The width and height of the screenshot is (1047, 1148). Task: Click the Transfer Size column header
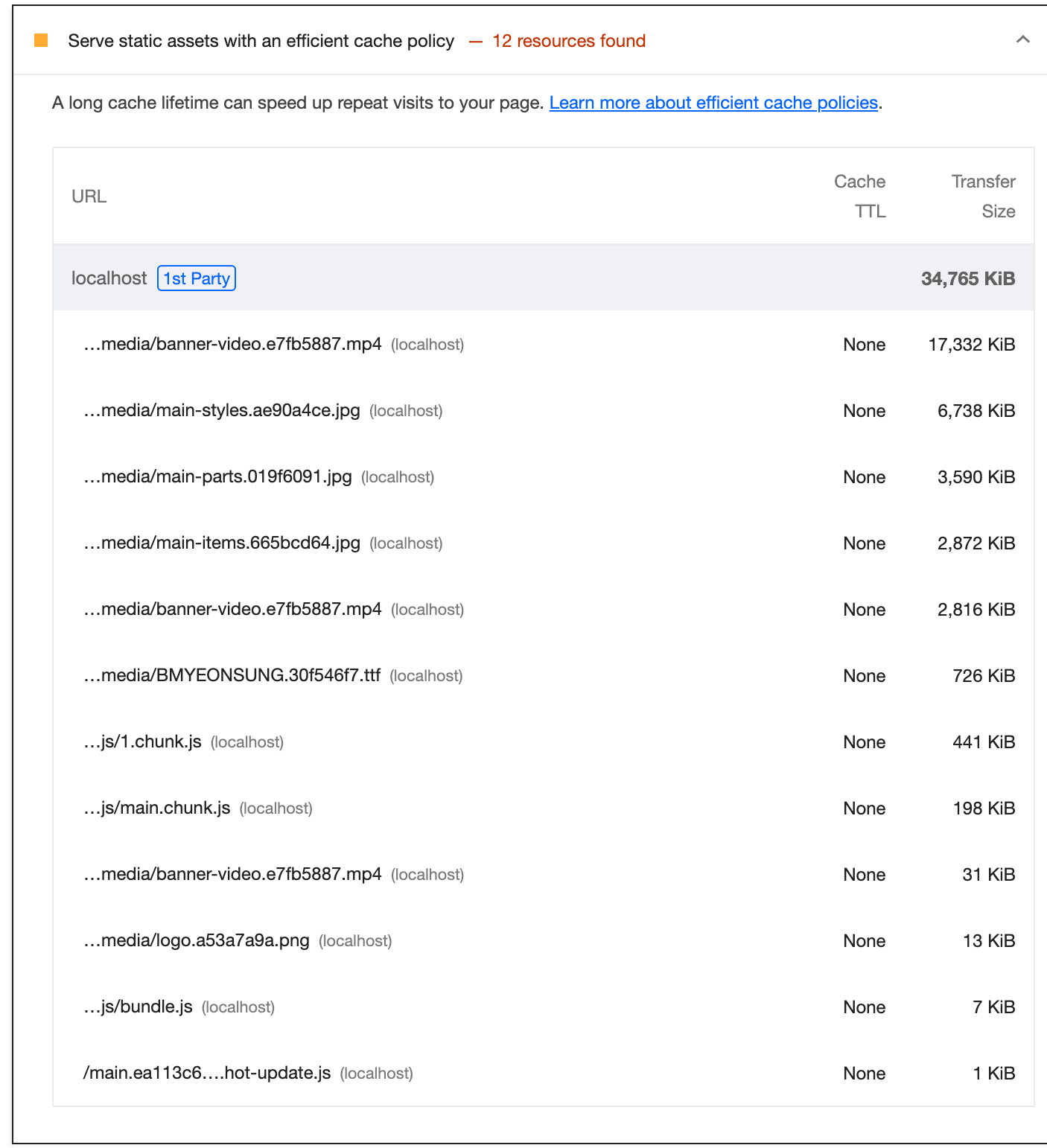coord(983,197)
